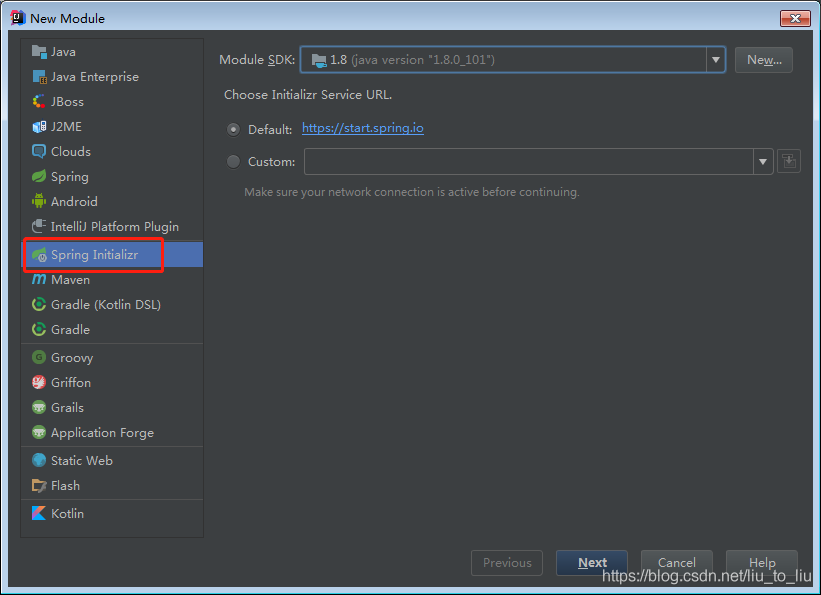Click the Java folder icon
821x595 pixels.
pyautogui.click(x=39, y=51)
